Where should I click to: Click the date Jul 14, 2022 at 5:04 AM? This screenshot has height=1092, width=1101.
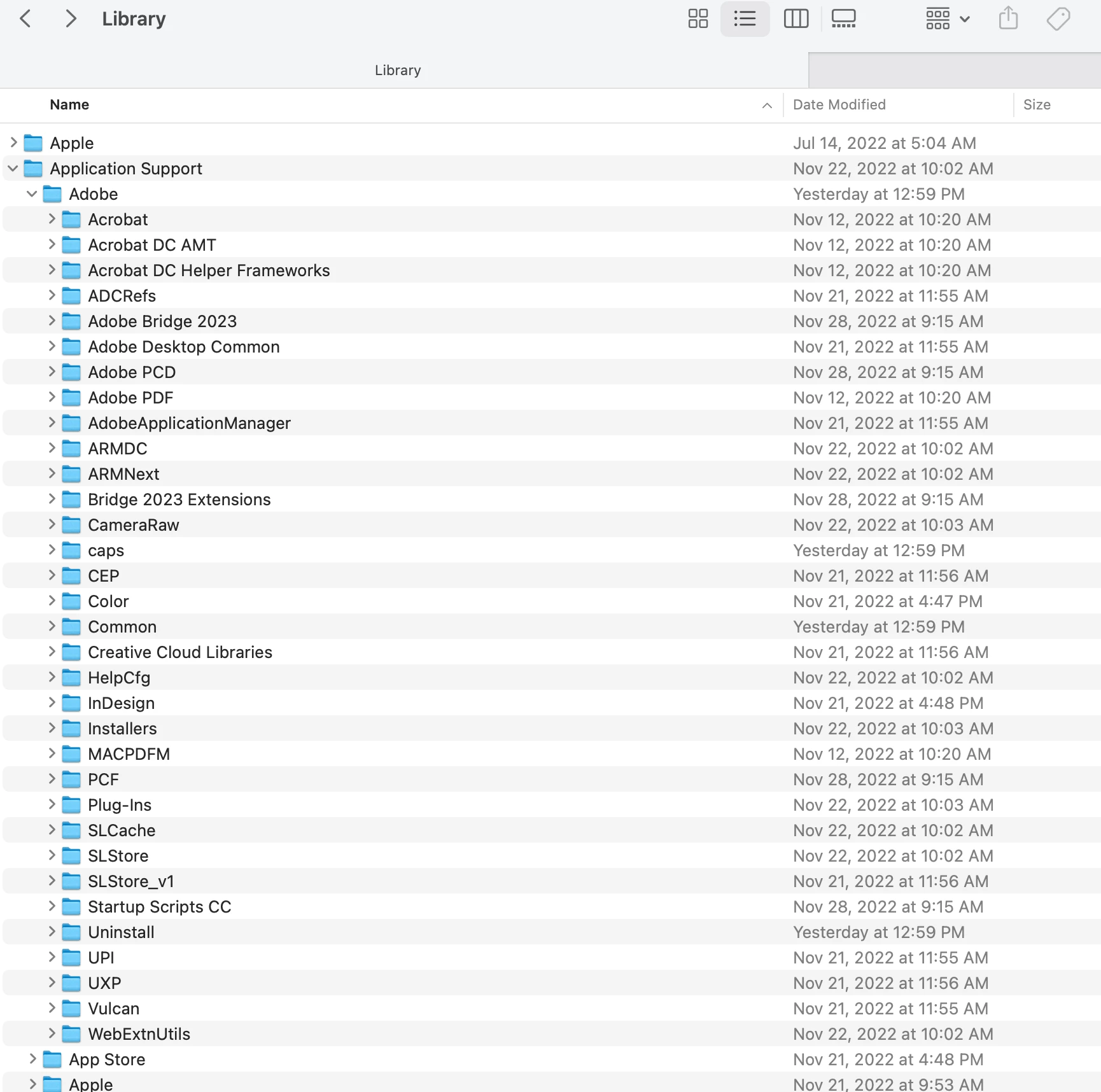(x=885, y=143)
